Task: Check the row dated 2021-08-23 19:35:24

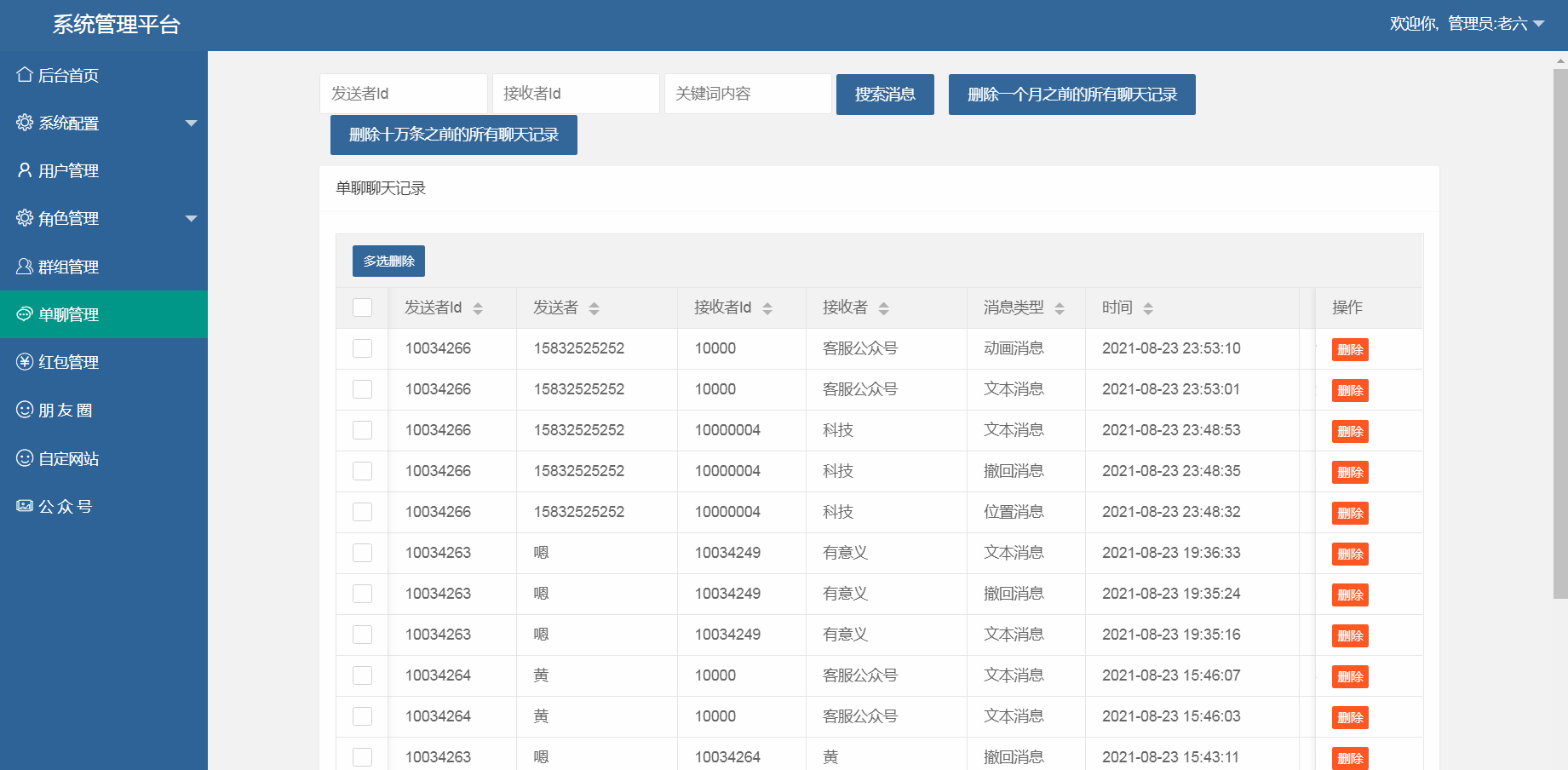Action: point(363,594)
